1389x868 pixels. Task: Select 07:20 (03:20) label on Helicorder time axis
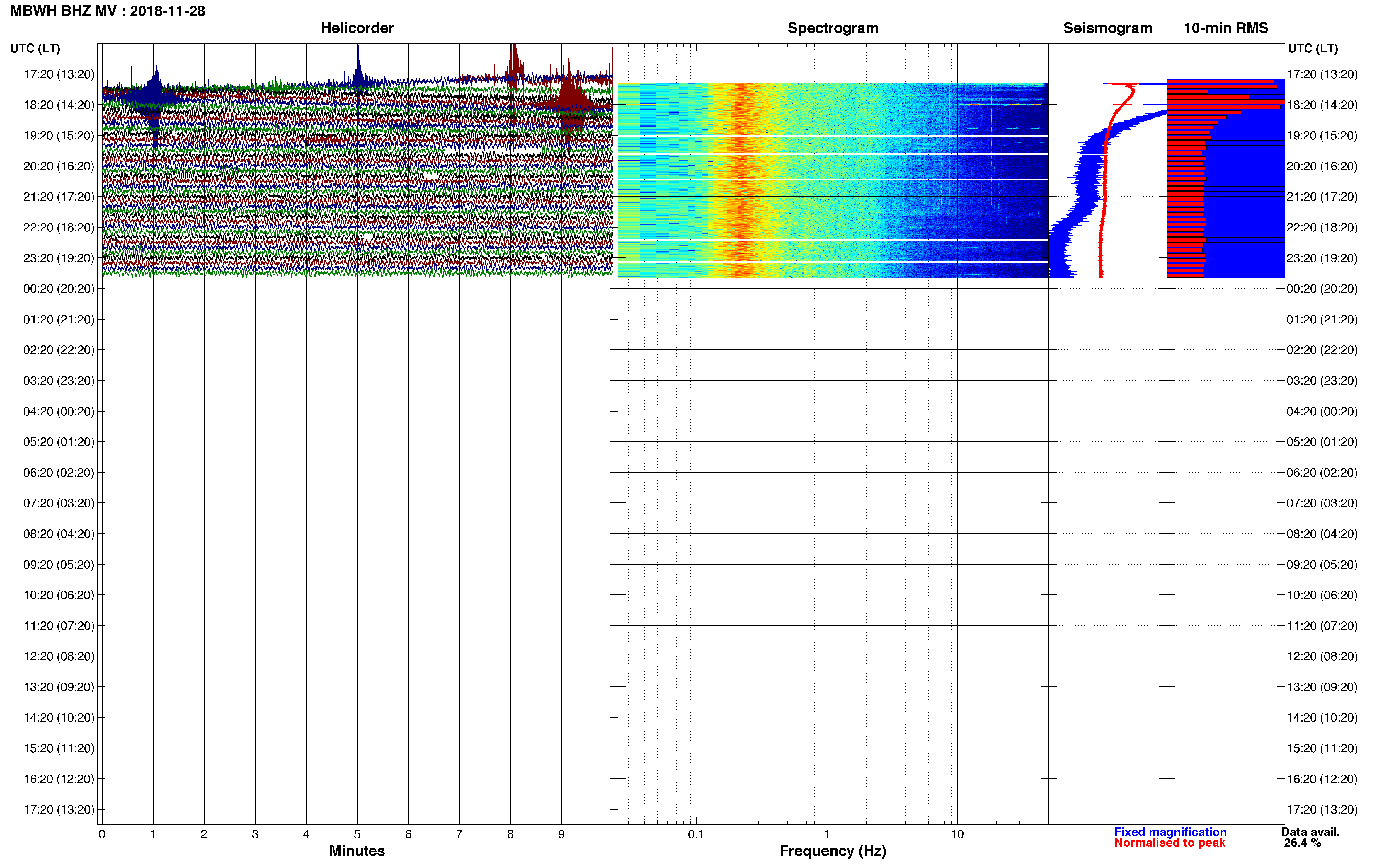59,503
